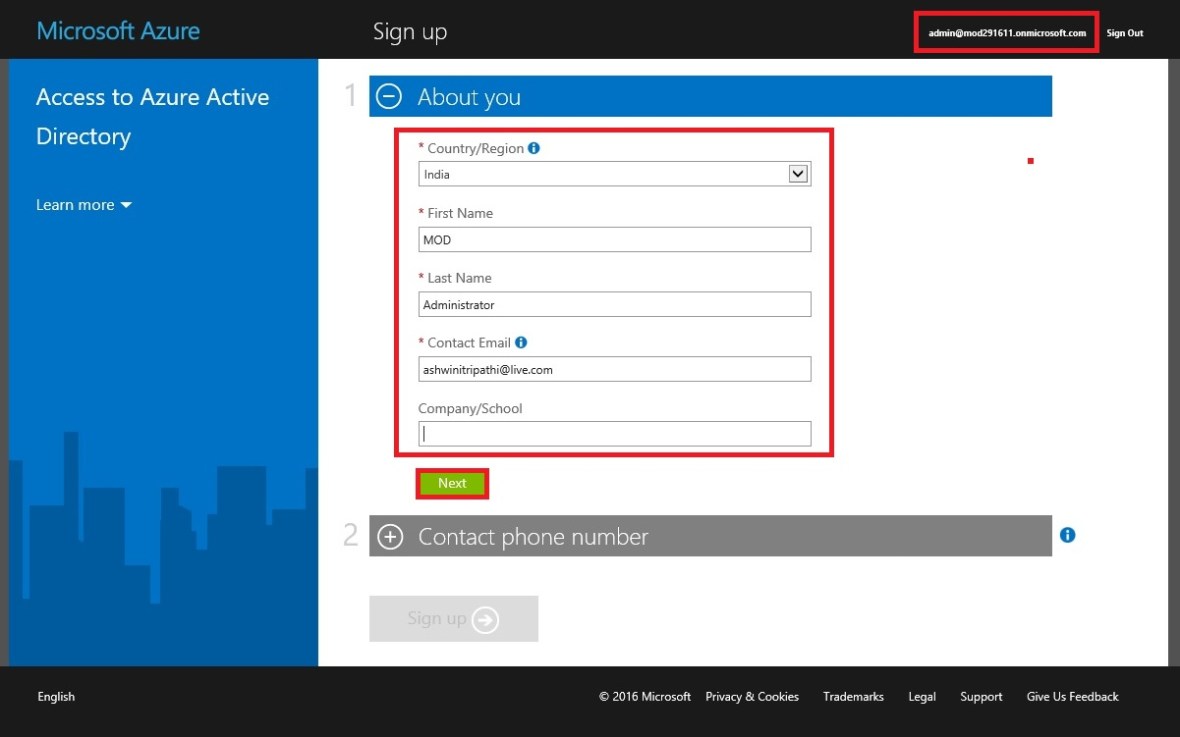Click the admin account email
The width and height of the screenshot is (1180, 737).
coord(1006,33)
